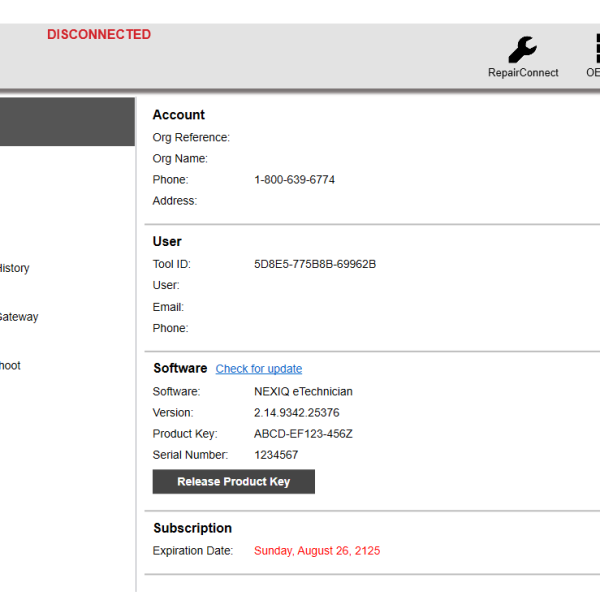
Task: Select the highlighted dark sidebar item
Action: 67,122
